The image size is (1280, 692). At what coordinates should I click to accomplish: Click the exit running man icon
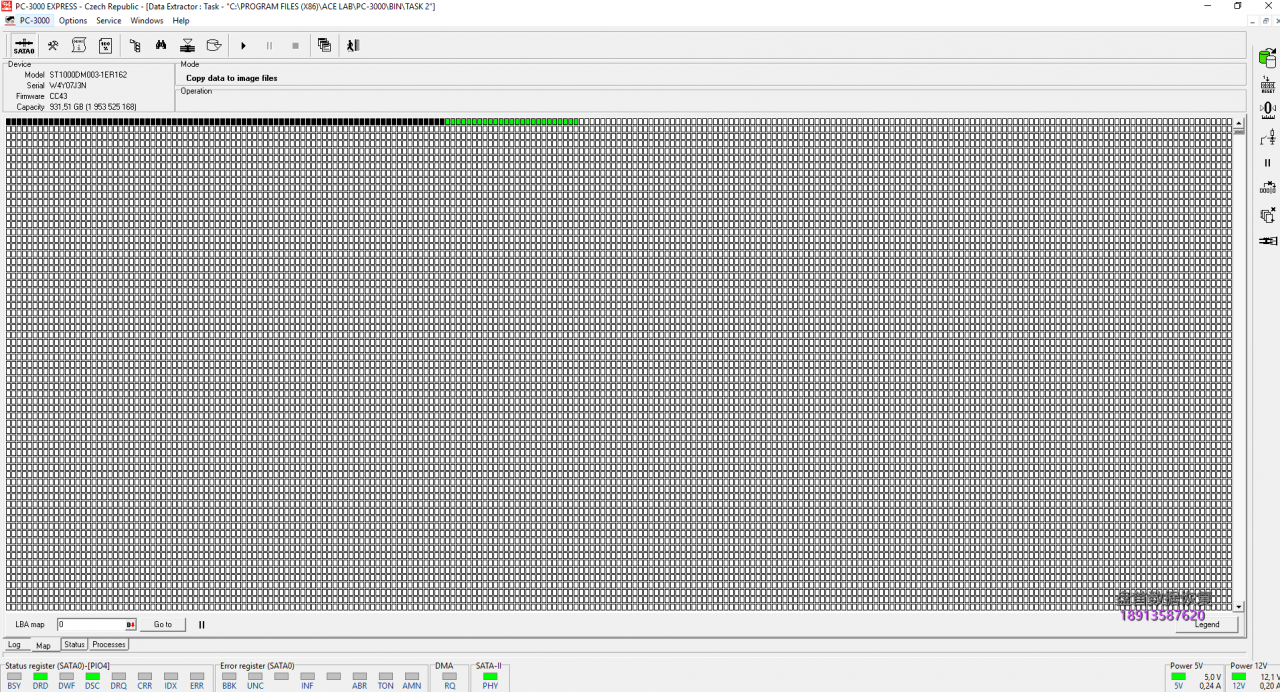(x=352, y=45)
